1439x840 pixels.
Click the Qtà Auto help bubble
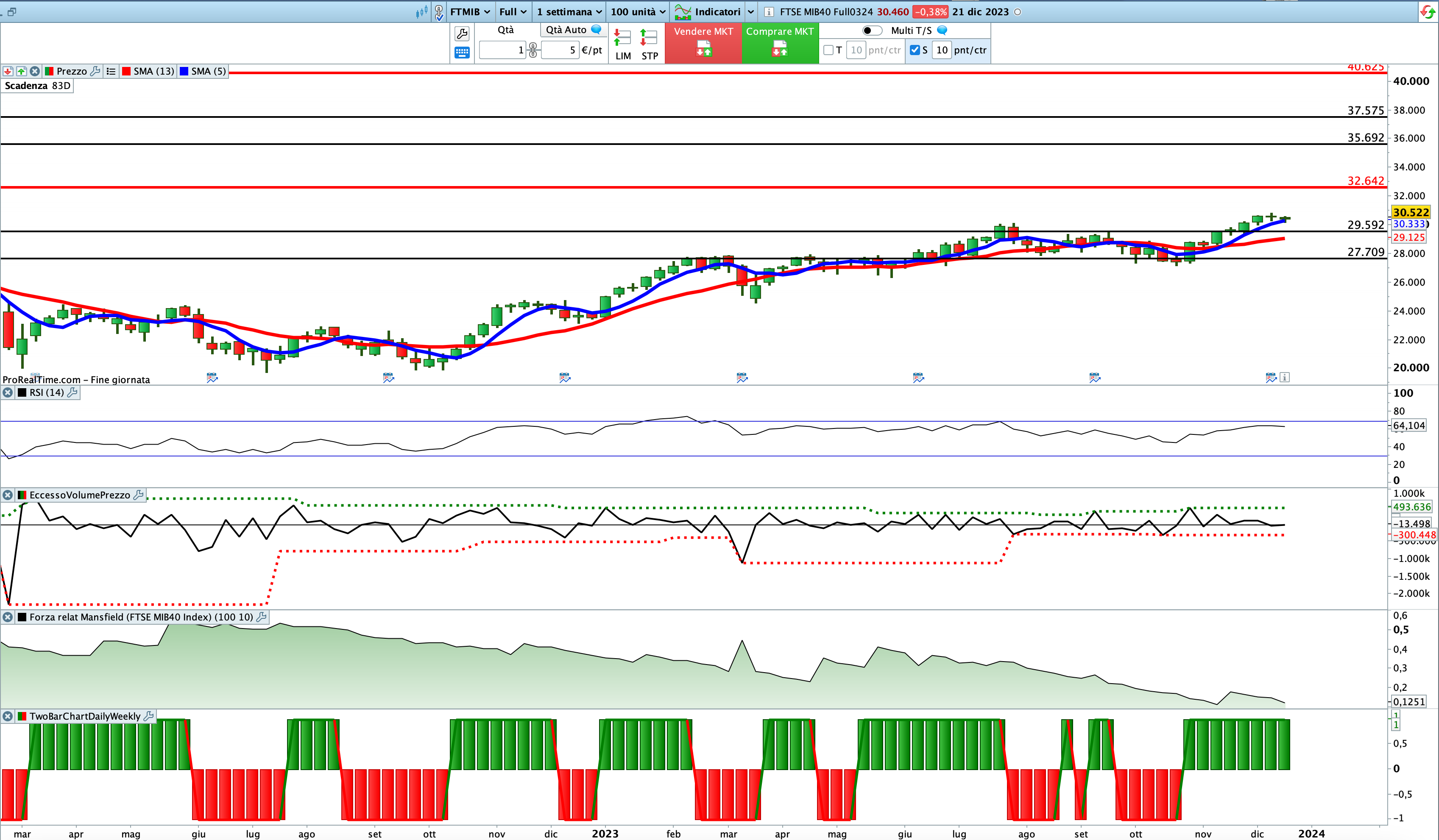pyautogui.click(x=596, y=30)
